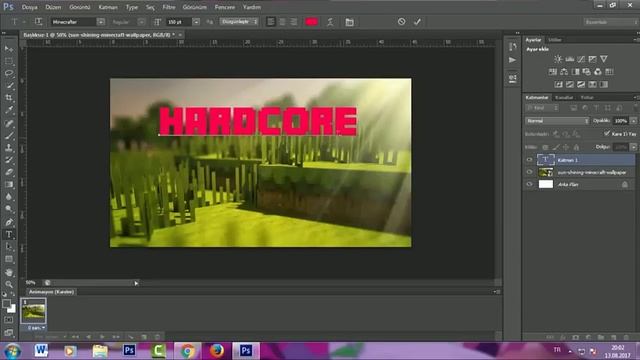Open the Minecrafter font family dropdown

click(101, 22)
